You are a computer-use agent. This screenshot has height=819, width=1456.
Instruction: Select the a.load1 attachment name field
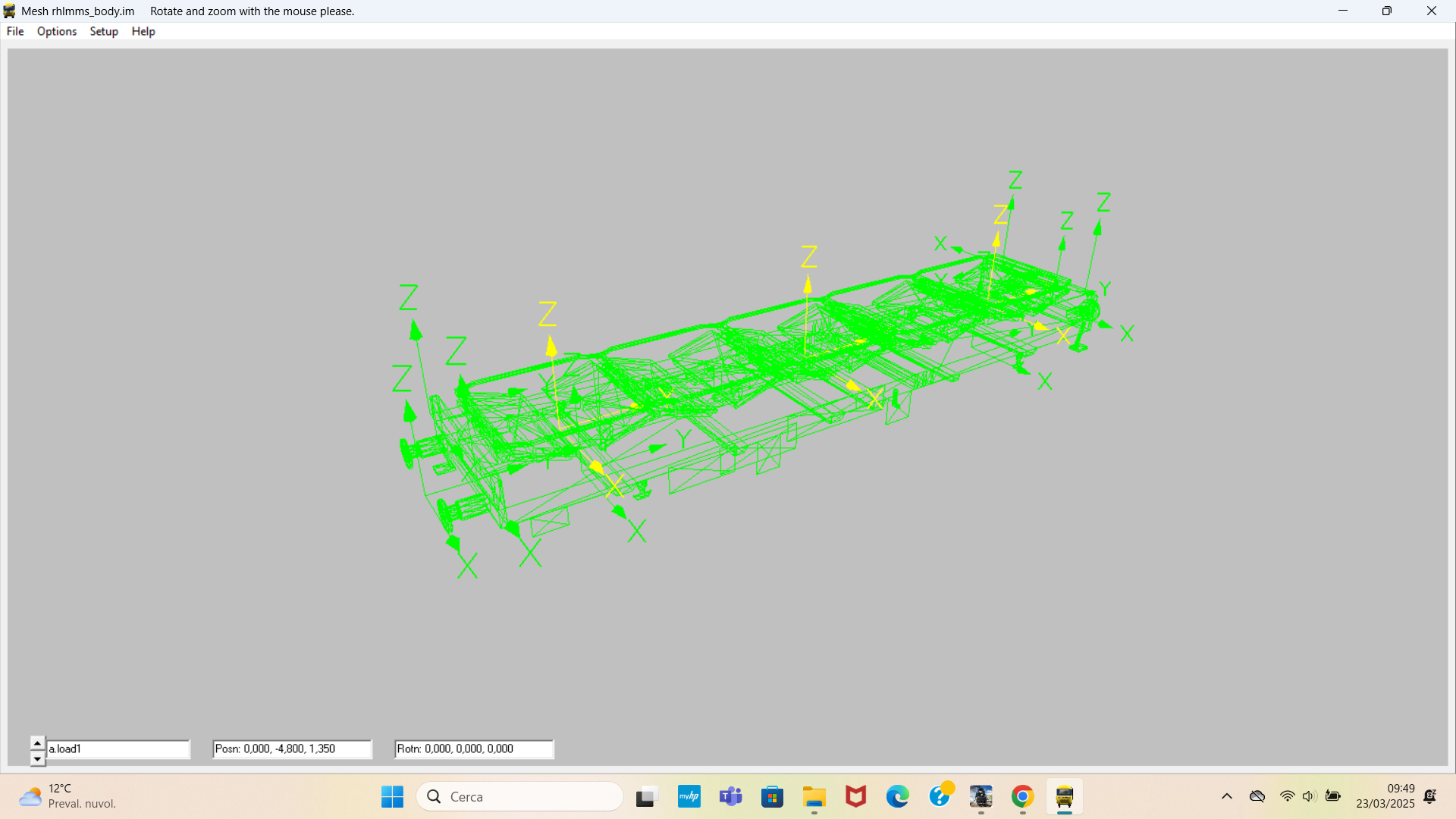pyautogui.click(x=118, y=749)
